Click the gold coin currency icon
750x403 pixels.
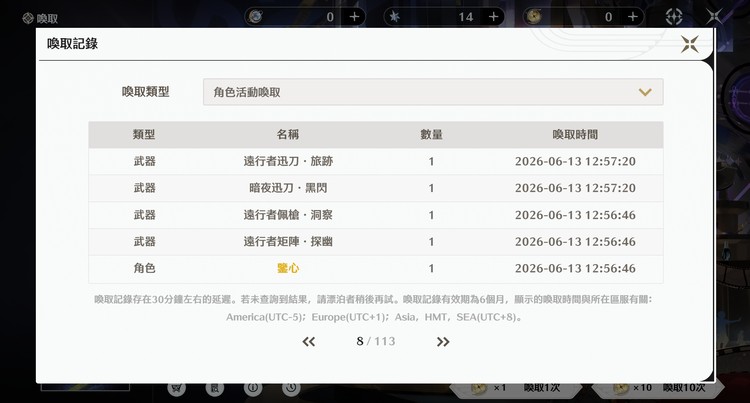[534, 17]
